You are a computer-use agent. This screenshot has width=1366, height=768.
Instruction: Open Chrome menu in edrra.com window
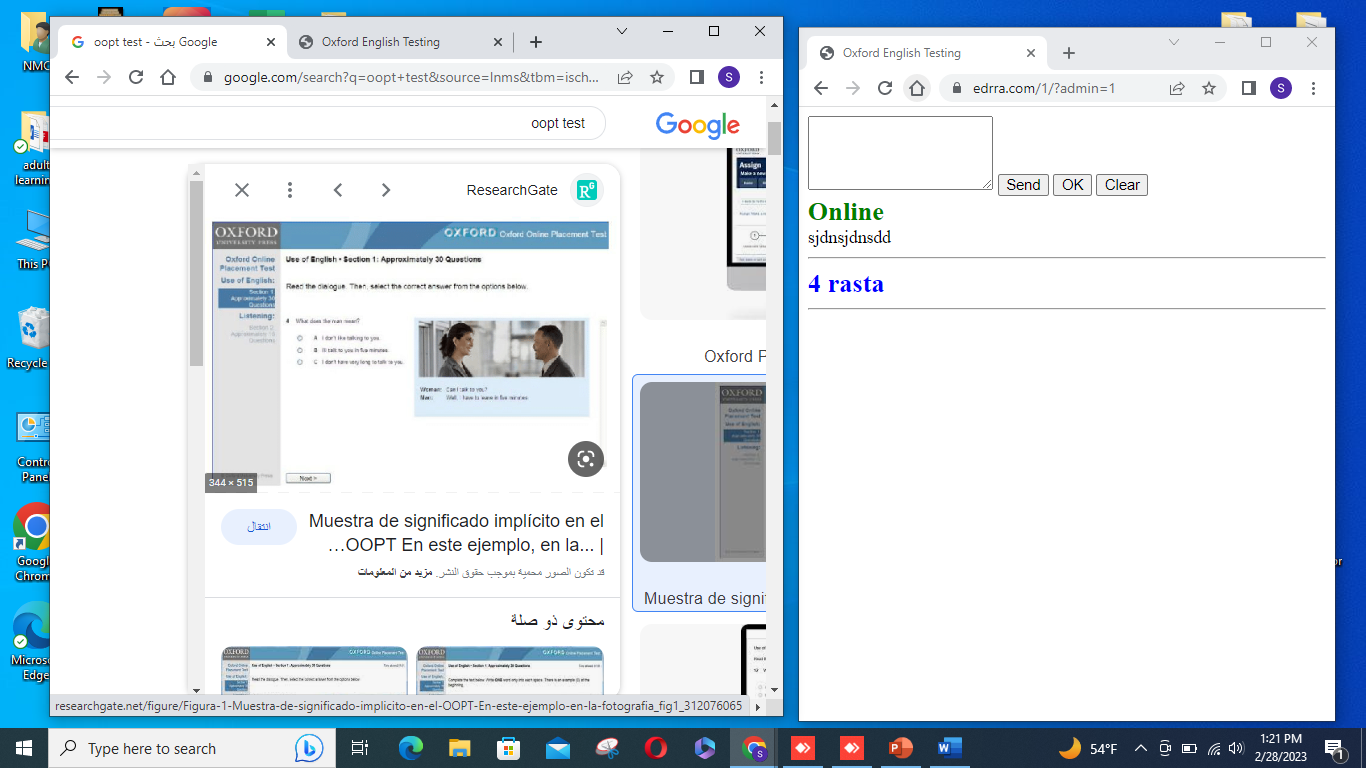pyautogui.click(x=1313, y=88)
